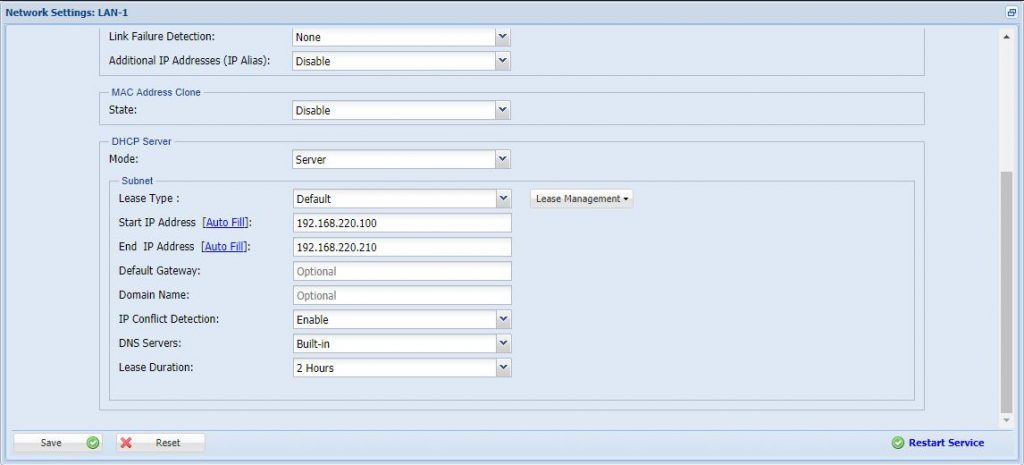Click the restore window icon in title bar

point(1011,12)
